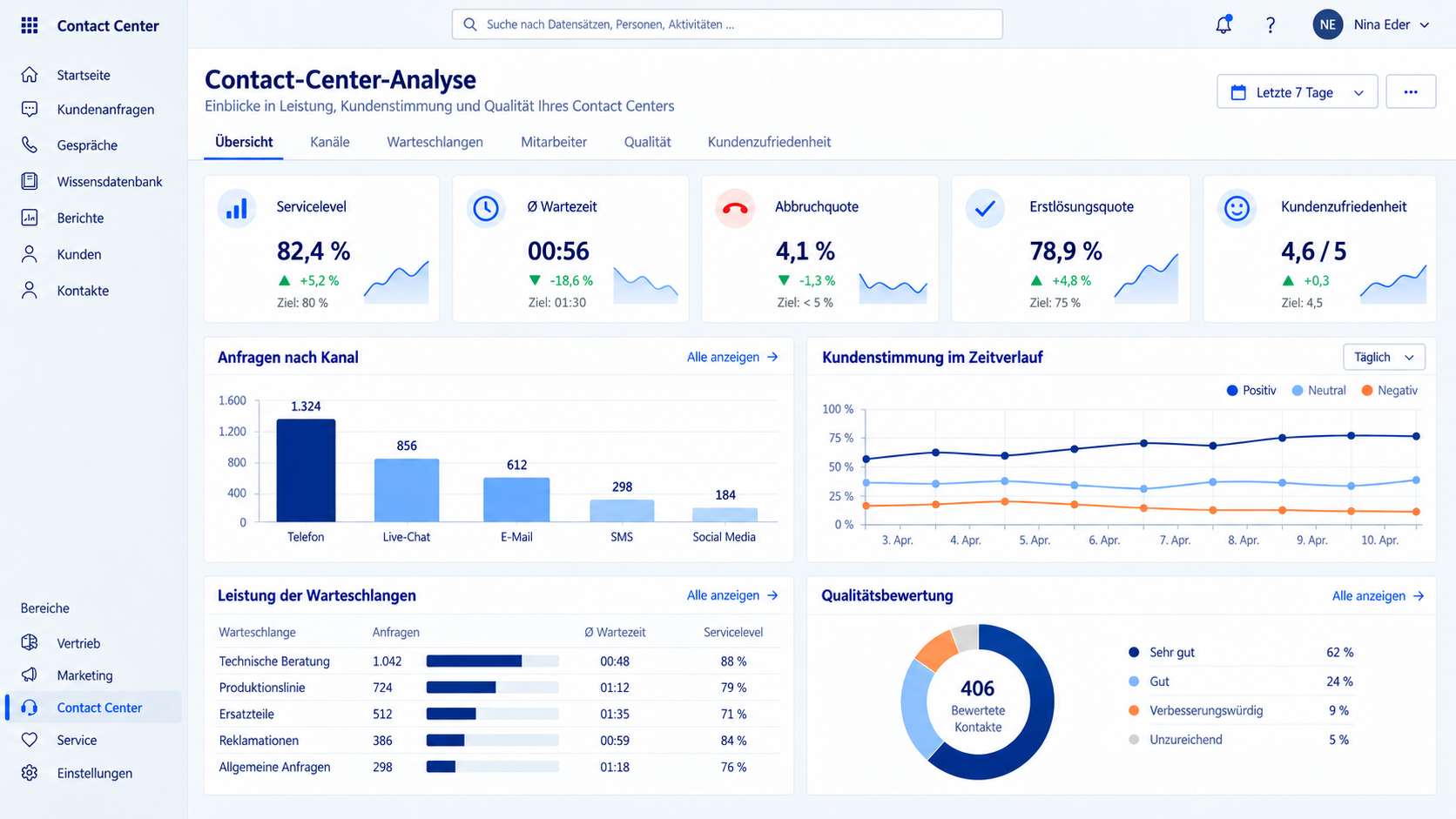Click the Kundenanfragen chat icon
This screenshot has height=819, width=1456.
pyautogui.click(x=30, y=110)
